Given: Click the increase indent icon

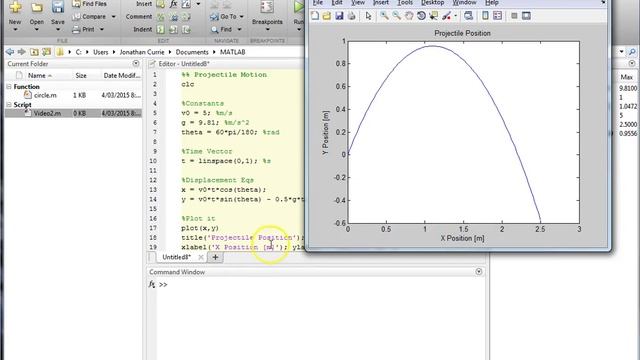Looking at the screenshot, I should 174,30.
